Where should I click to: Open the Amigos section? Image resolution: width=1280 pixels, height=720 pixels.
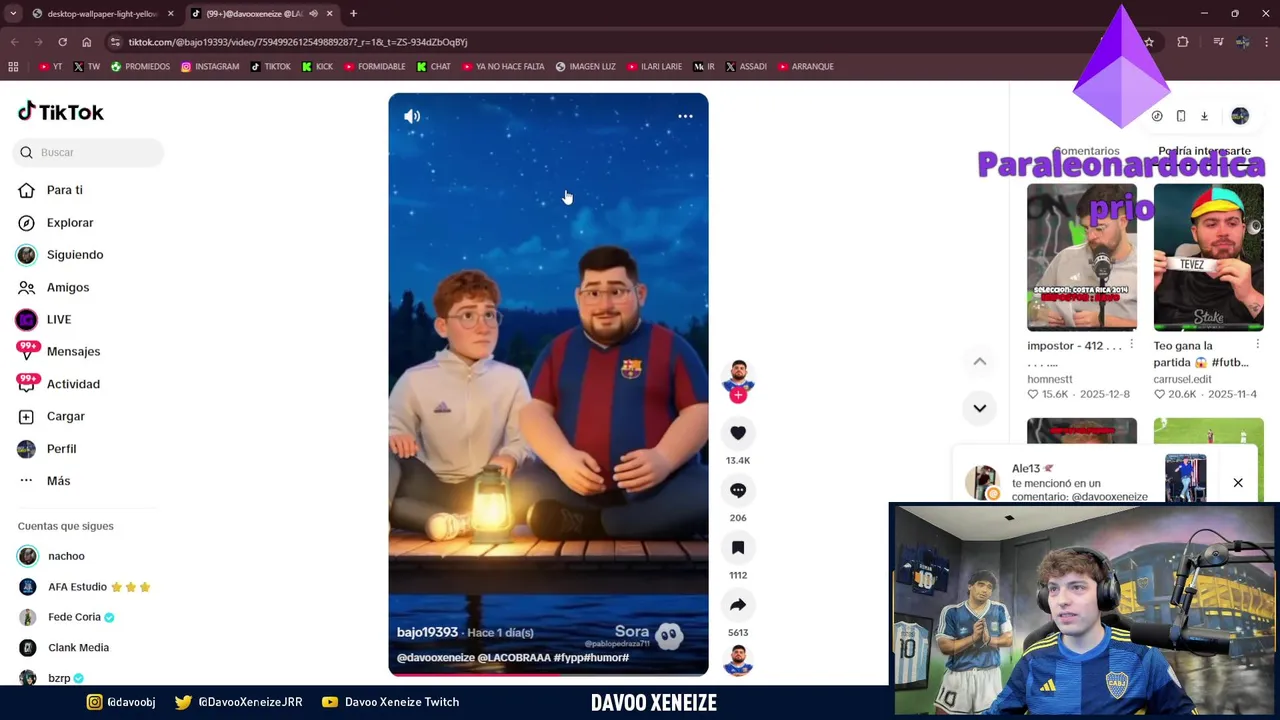pyautogui.click(x=67, y=287)
